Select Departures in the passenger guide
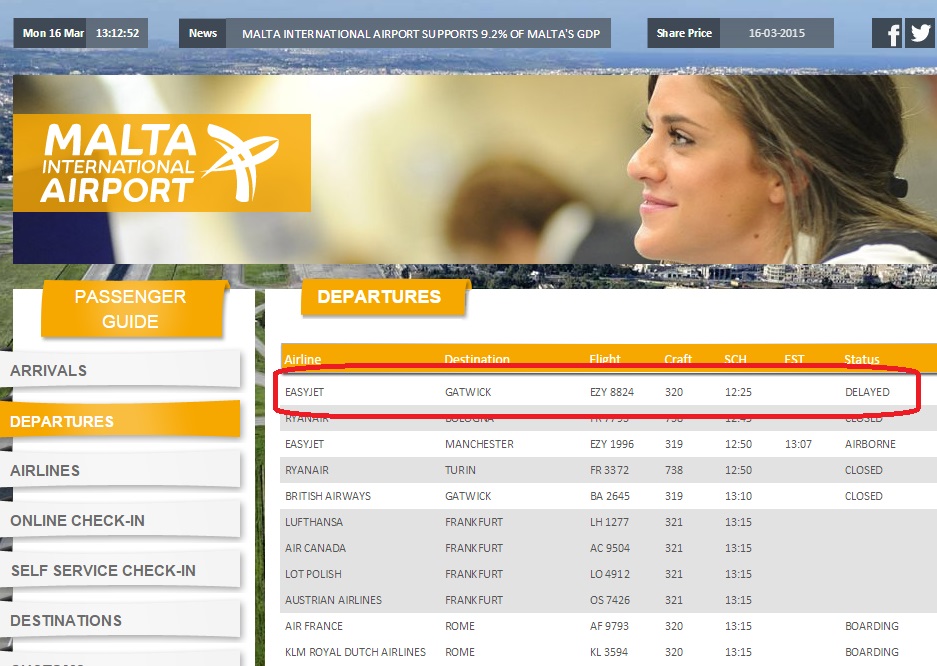937x666 pixels. [x=121, y=421]
